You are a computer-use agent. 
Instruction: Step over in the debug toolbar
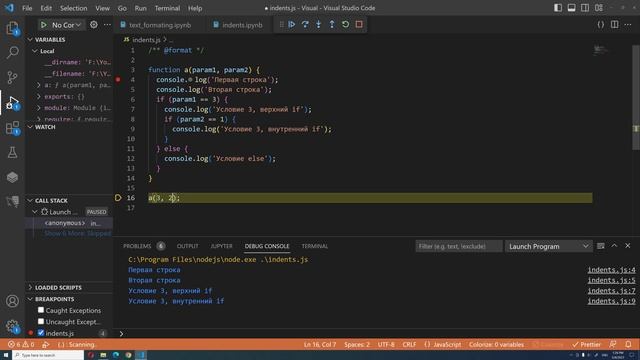(305, 24)
